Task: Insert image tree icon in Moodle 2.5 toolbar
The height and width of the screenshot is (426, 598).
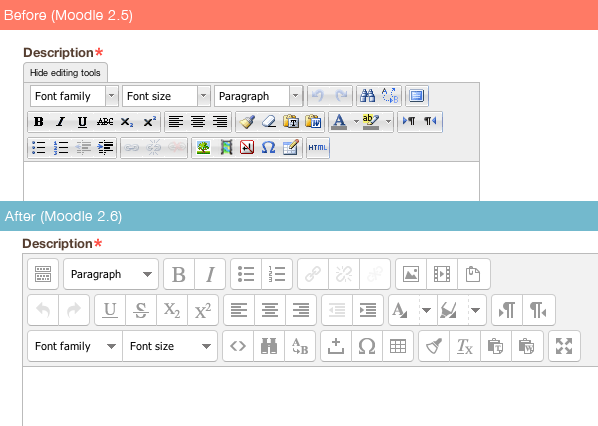Action: [203, 148]
